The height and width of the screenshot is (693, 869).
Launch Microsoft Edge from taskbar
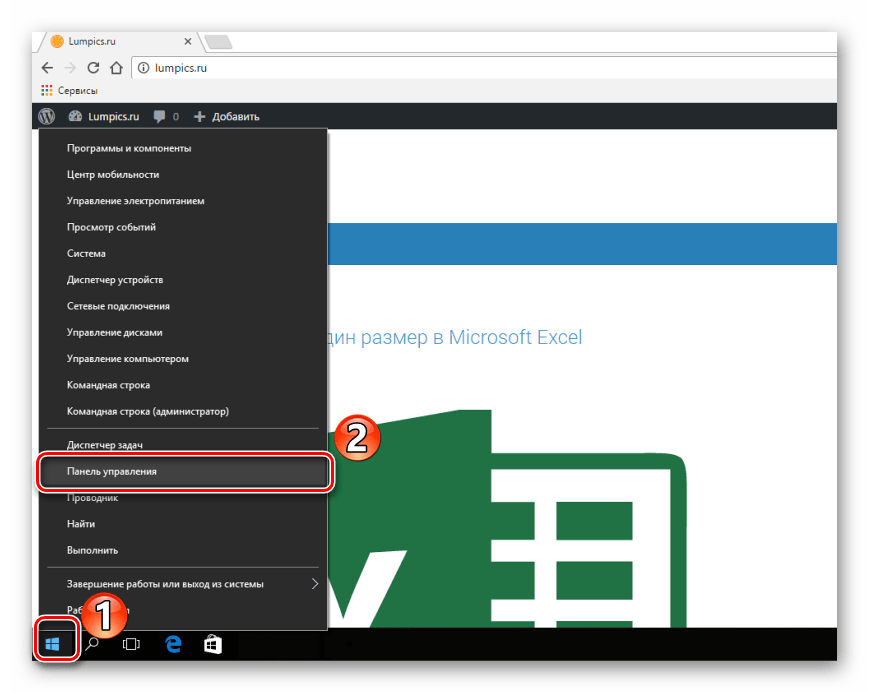173,645
